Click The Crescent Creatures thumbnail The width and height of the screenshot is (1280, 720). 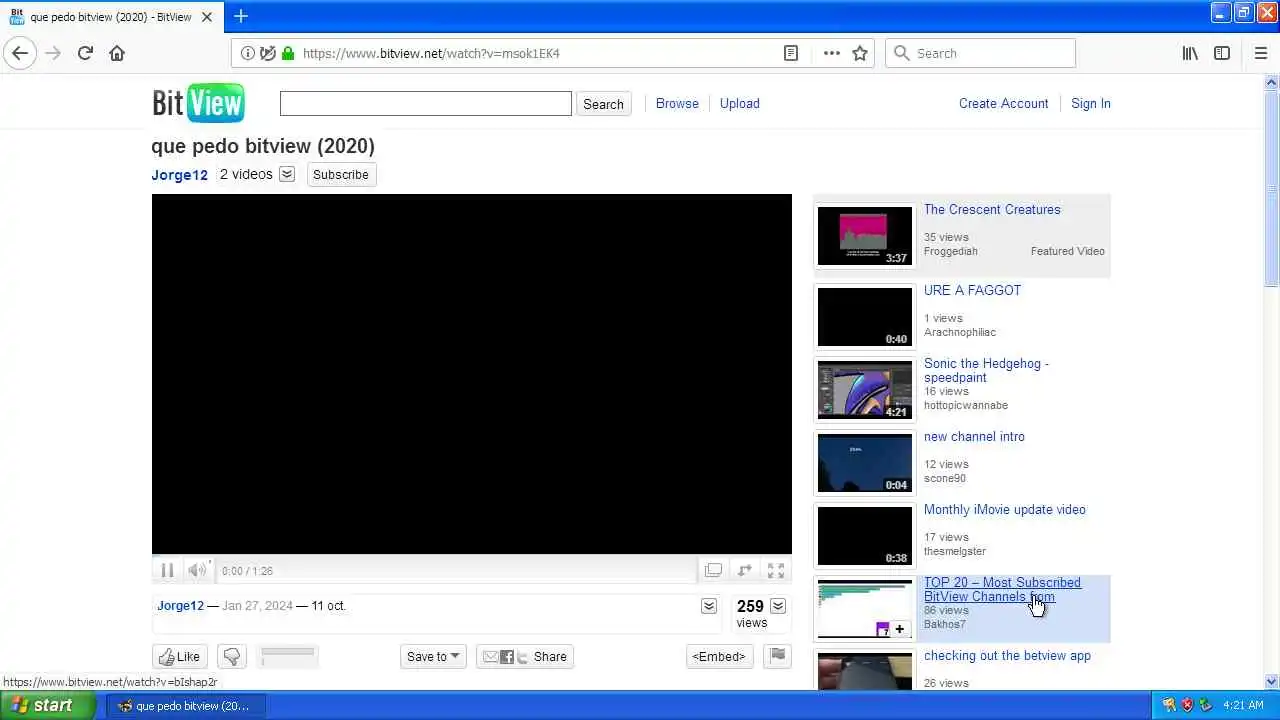[x=865, y=236]
